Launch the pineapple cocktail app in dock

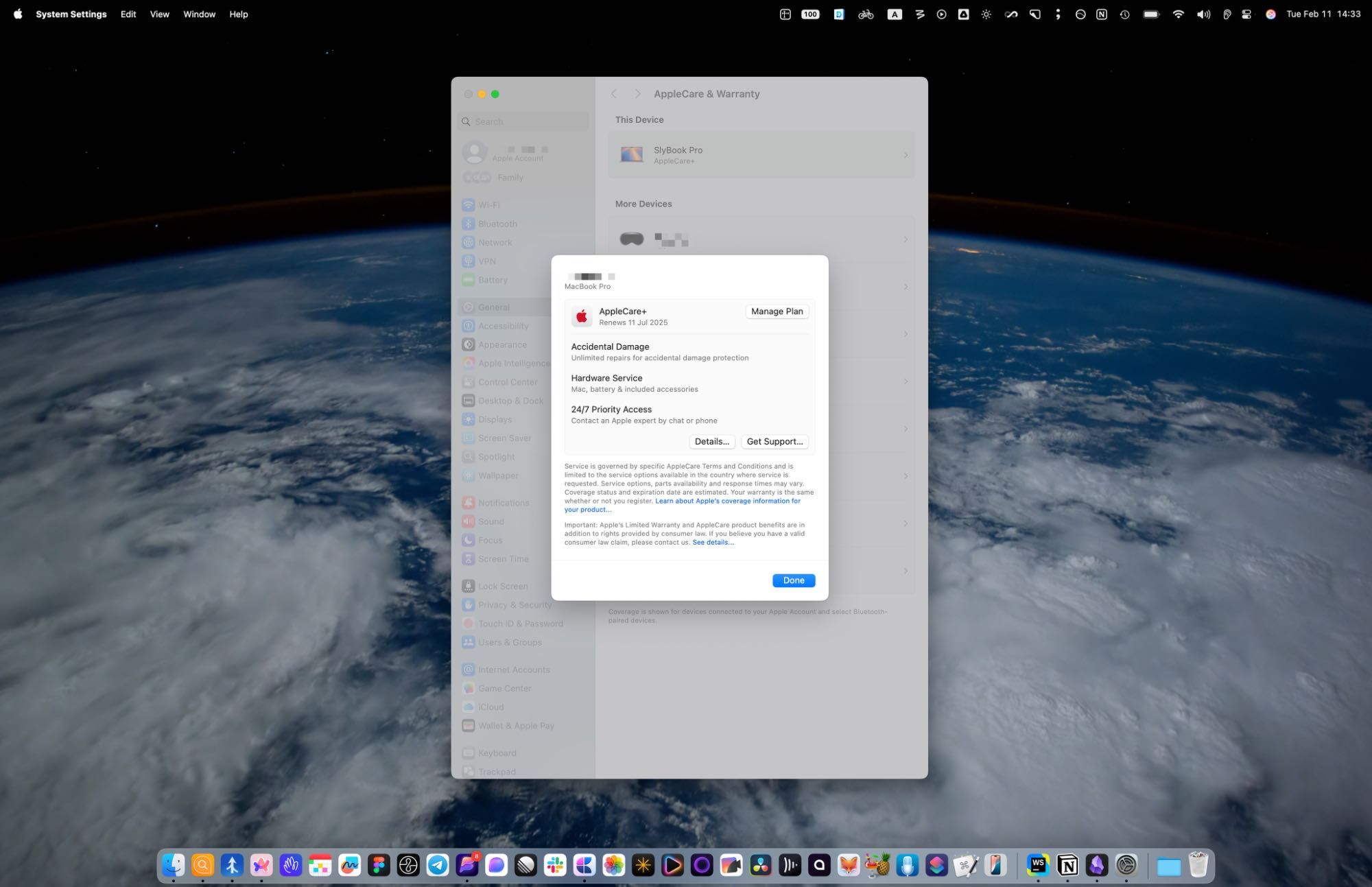[877, 865]
